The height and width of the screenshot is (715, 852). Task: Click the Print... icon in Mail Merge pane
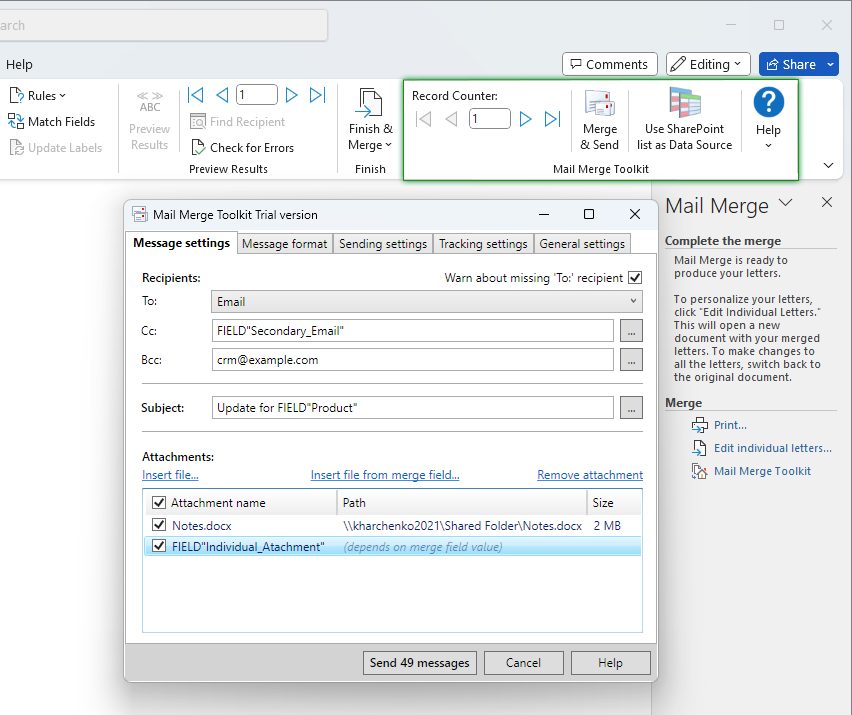(699, 425)
